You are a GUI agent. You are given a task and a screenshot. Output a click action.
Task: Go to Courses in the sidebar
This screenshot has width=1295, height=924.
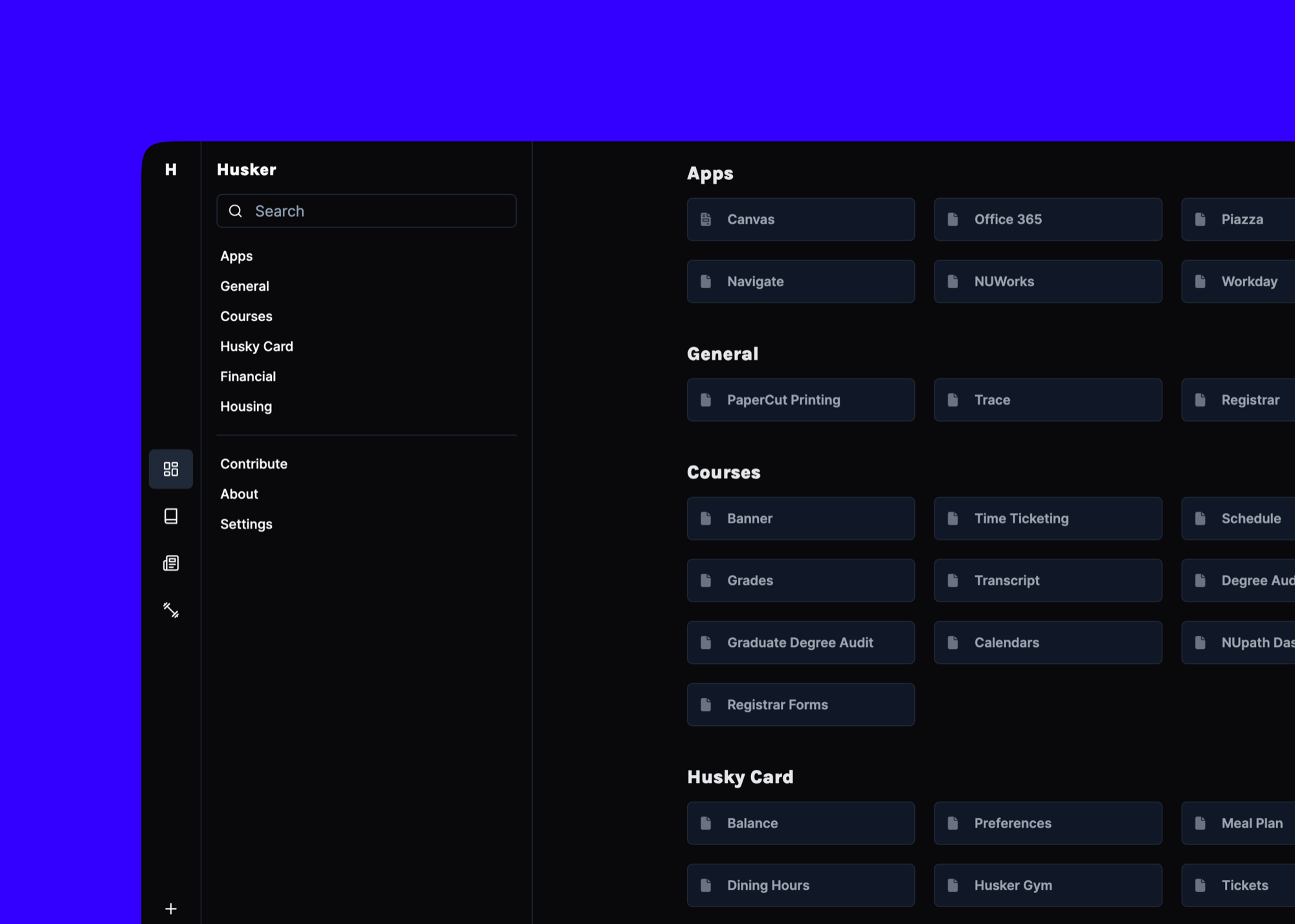(246, 317)
